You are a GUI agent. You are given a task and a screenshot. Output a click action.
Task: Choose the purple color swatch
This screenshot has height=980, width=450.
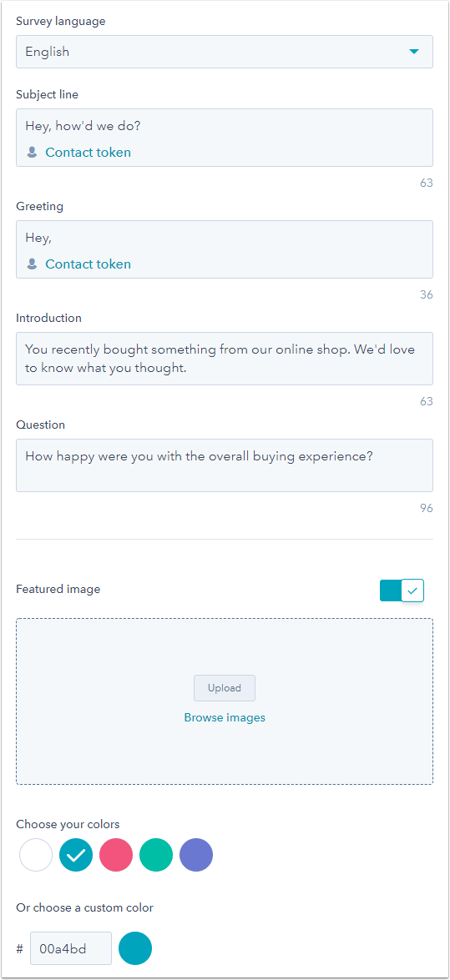click(196, 855)
